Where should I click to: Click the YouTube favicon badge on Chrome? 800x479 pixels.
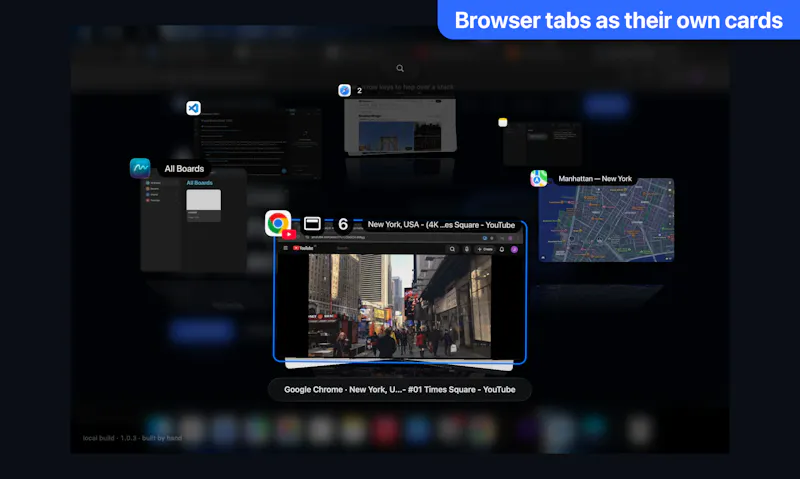289,234
